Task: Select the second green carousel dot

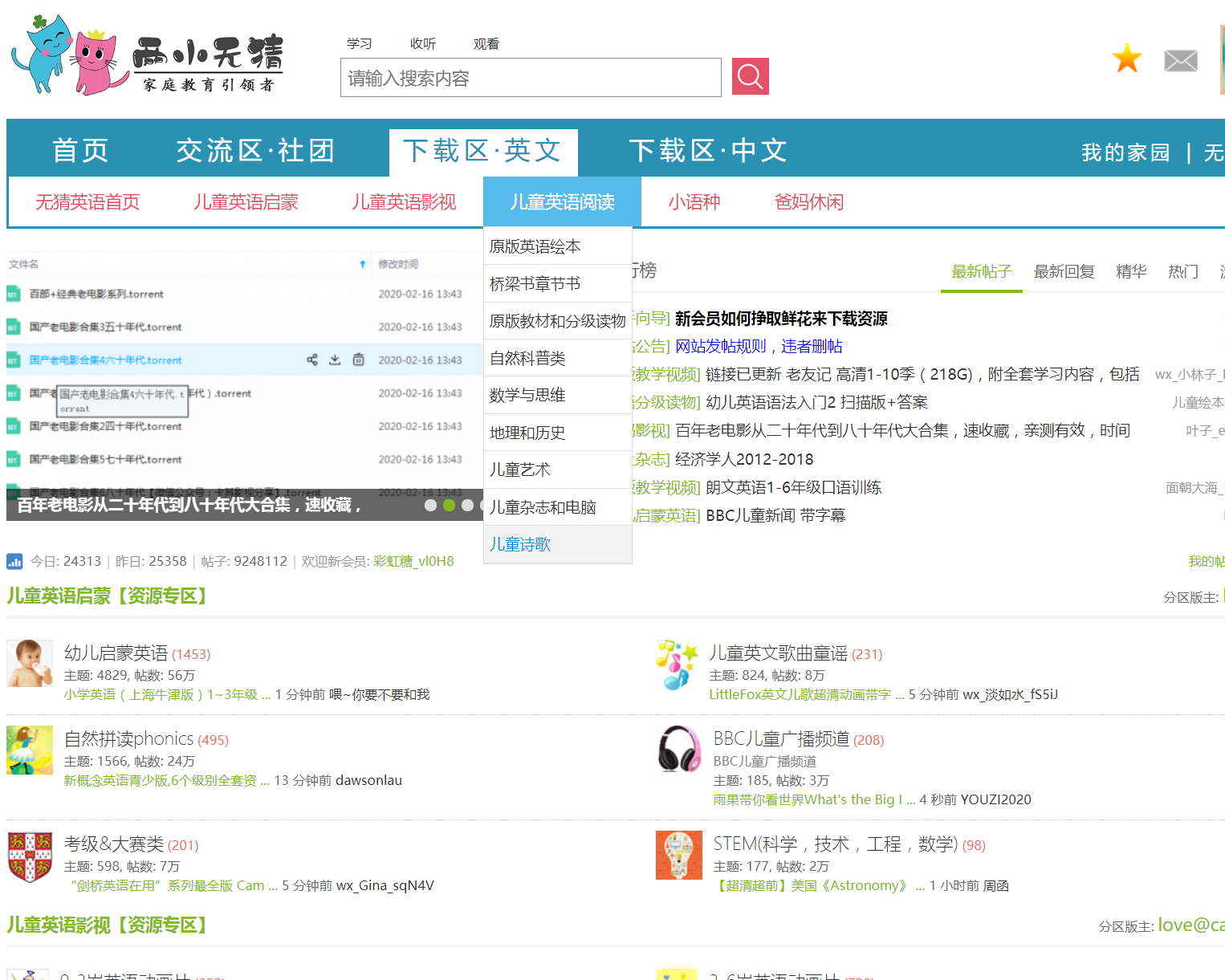Action: [449, 505]
